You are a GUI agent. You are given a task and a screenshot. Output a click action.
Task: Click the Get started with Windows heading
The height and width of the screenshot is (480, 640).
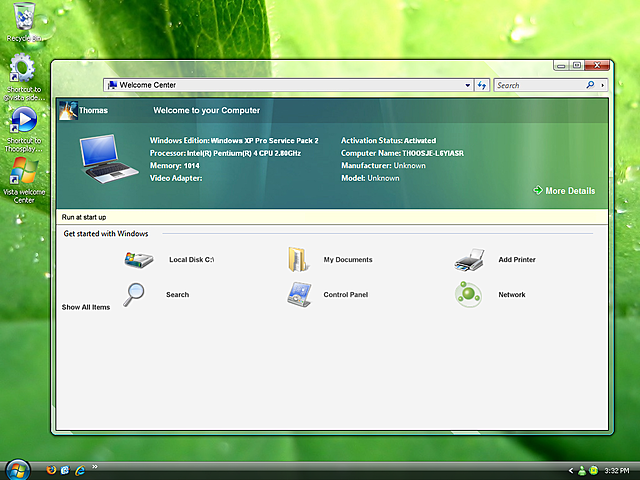[x=106, y=233]
